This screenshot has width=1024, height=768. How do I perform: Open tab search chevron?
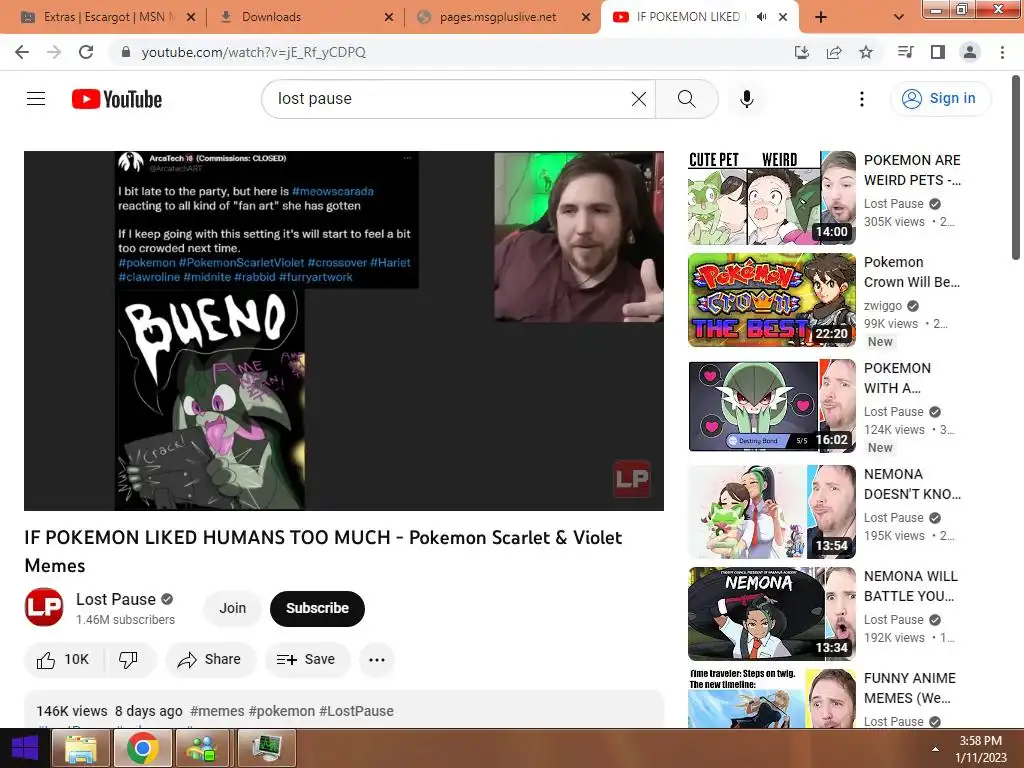click(x=899, y=17)
